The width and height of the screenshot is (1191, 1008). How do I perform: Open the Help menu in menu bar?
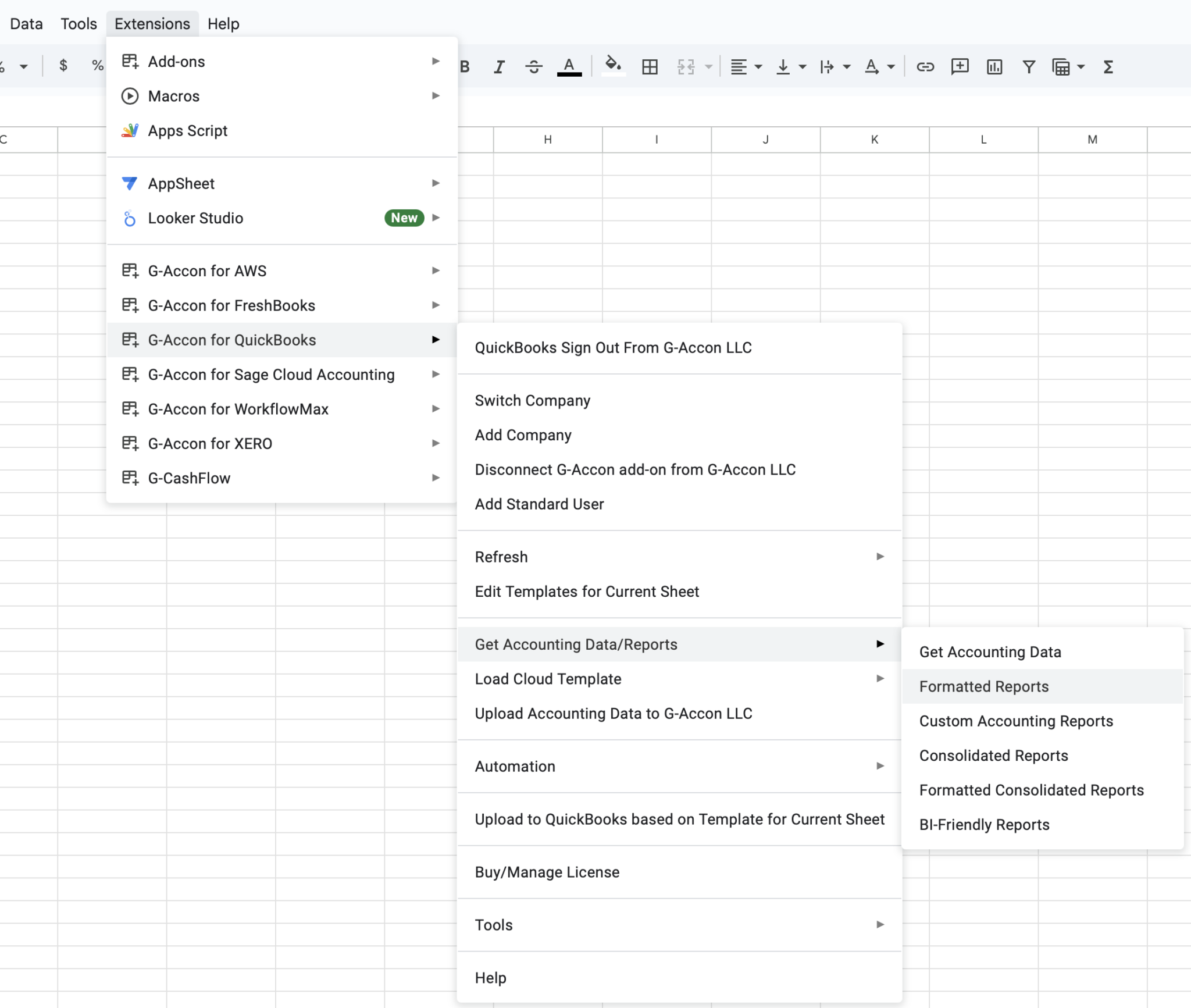(223, 24)
